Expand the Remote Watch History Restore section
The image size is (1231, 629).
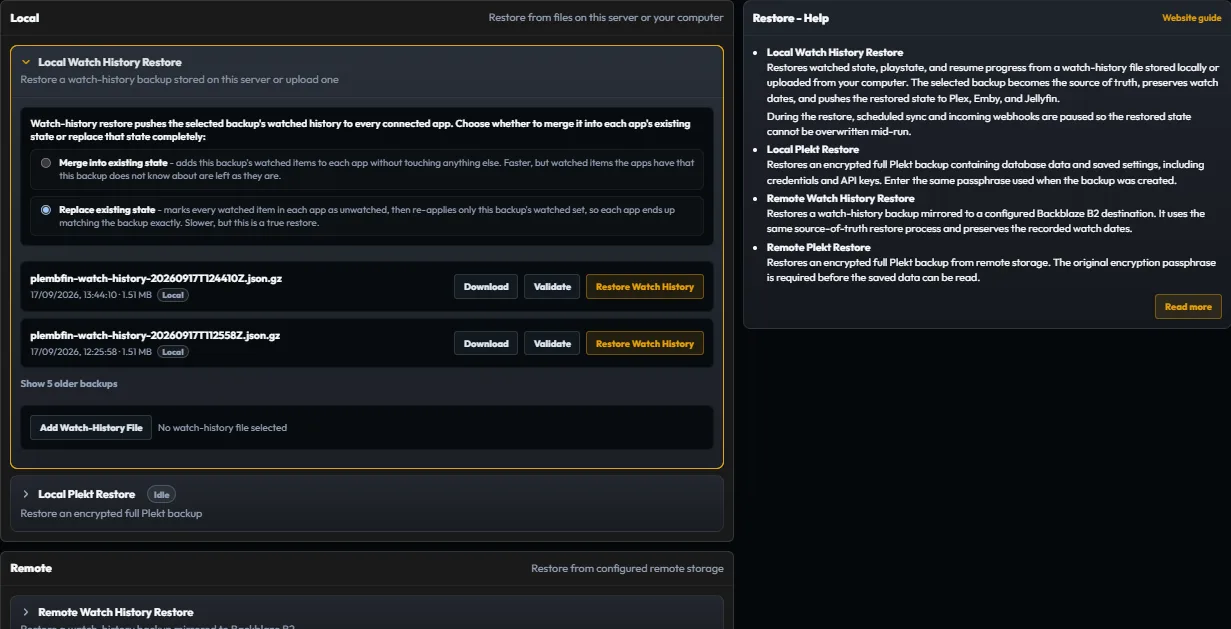tap(26, 612)
